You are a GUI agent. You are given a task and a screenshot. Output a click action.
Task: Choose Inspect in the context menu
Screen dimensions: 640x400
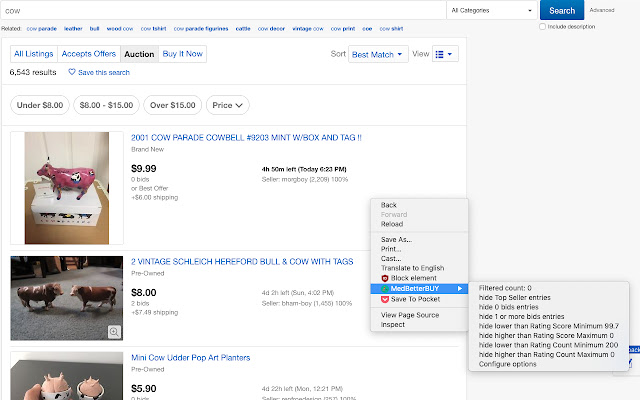click(x=419, y=324)
